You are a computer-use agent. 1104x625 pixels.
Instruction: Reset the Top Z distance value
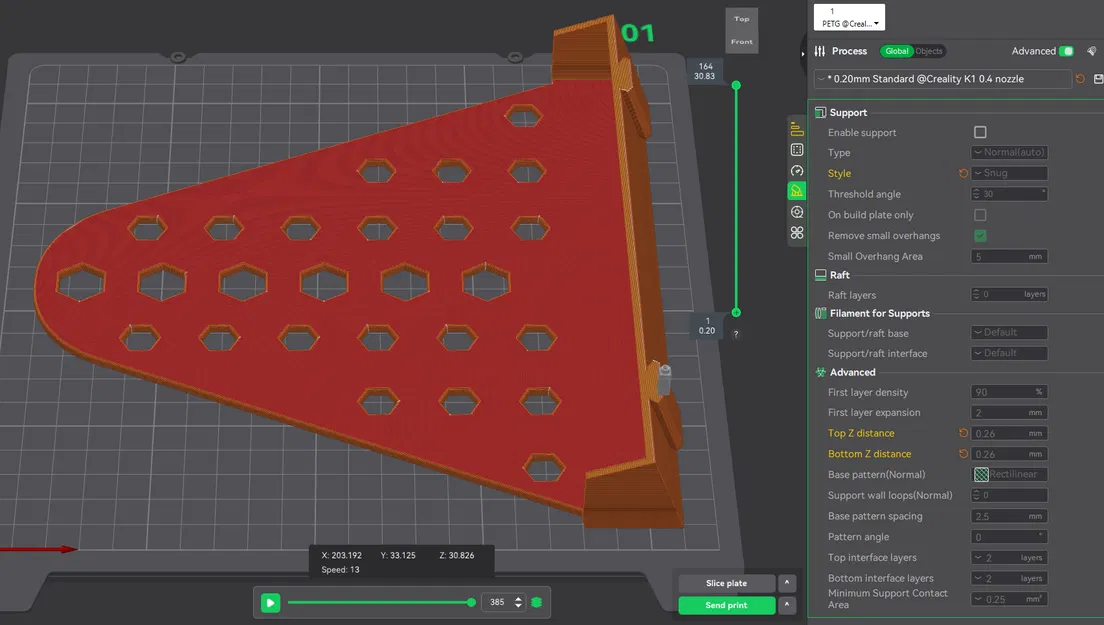(x=963, y=433)
